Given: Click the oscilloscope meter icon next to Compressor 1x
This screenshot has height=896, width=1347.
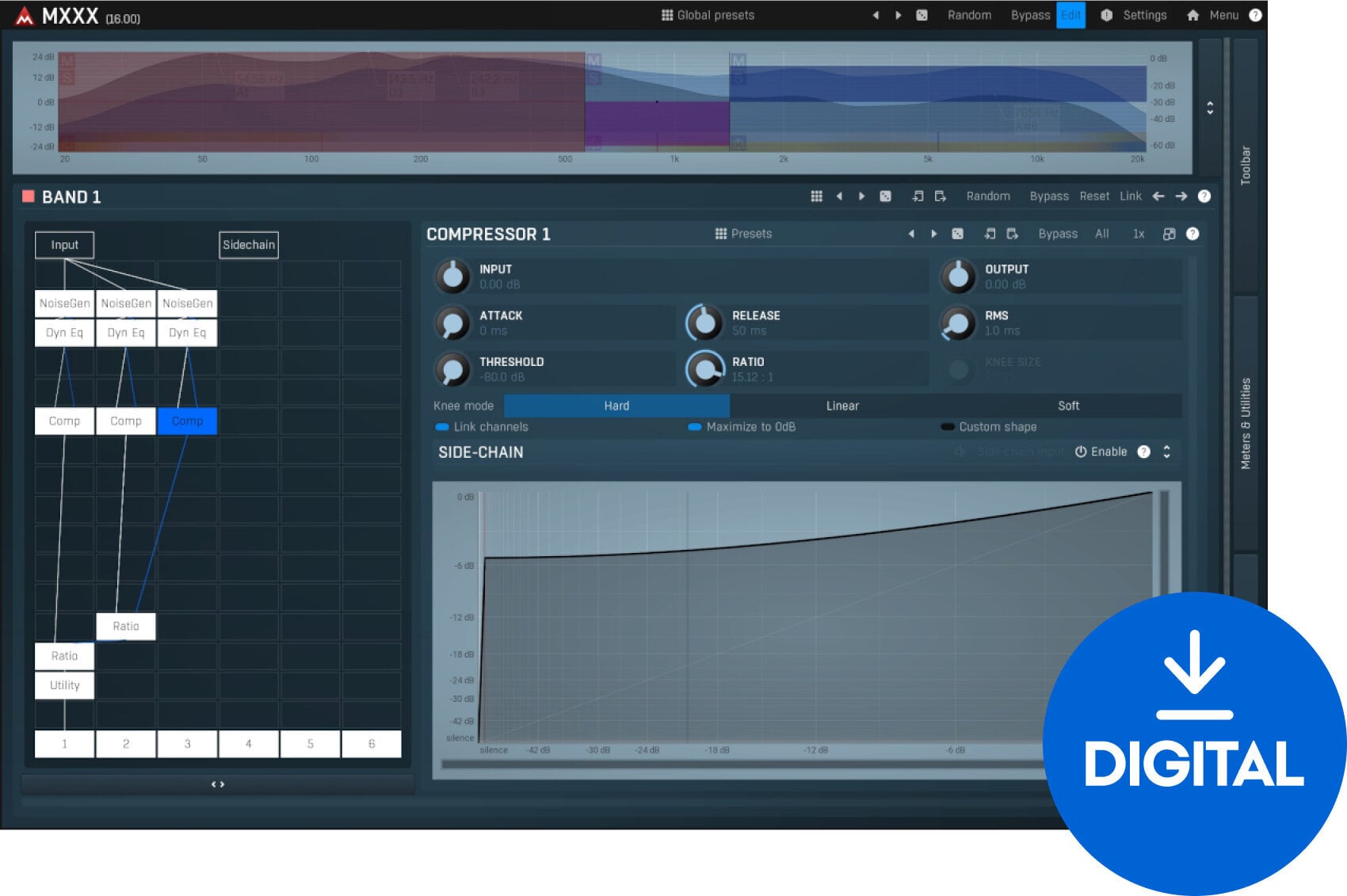Looking at the screenshot, I should coord(1168,234).
